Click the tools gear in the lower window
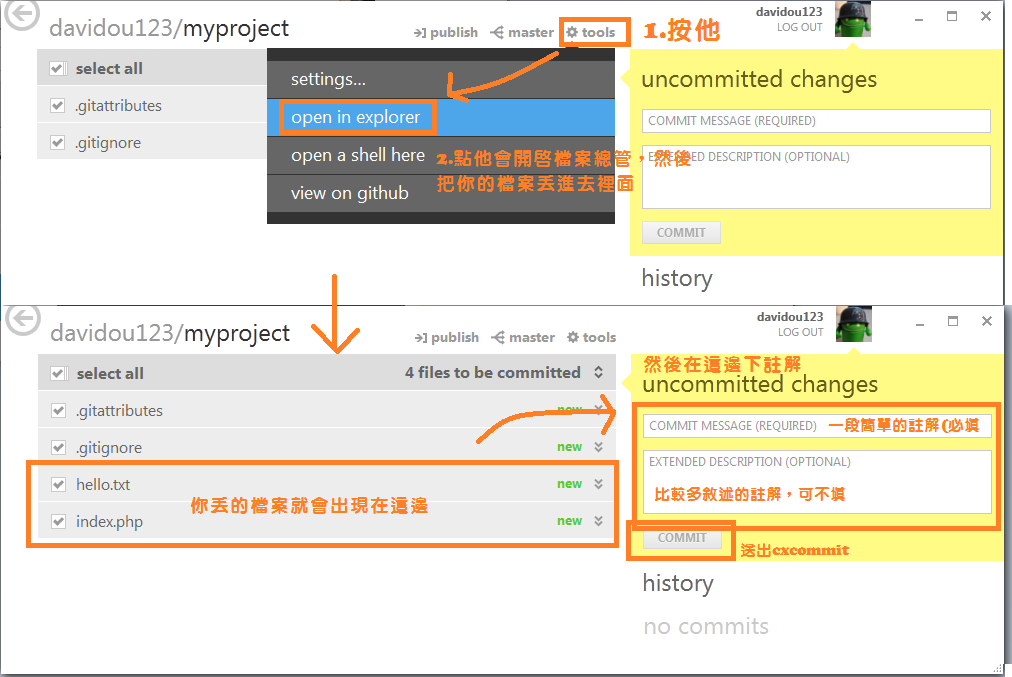The image size is (1012, 677). click(x=573, y=338)
